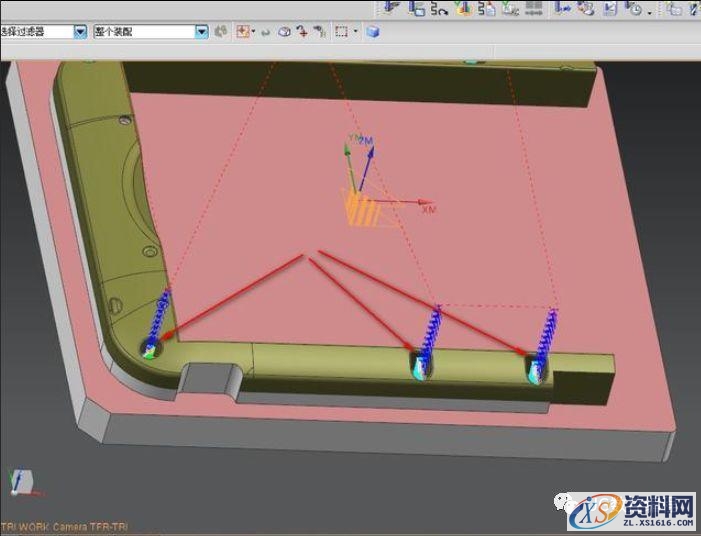701x536 pixels.
Task: Click the colorful chart icon in top toolbar
Action: (x=463, y=8)
